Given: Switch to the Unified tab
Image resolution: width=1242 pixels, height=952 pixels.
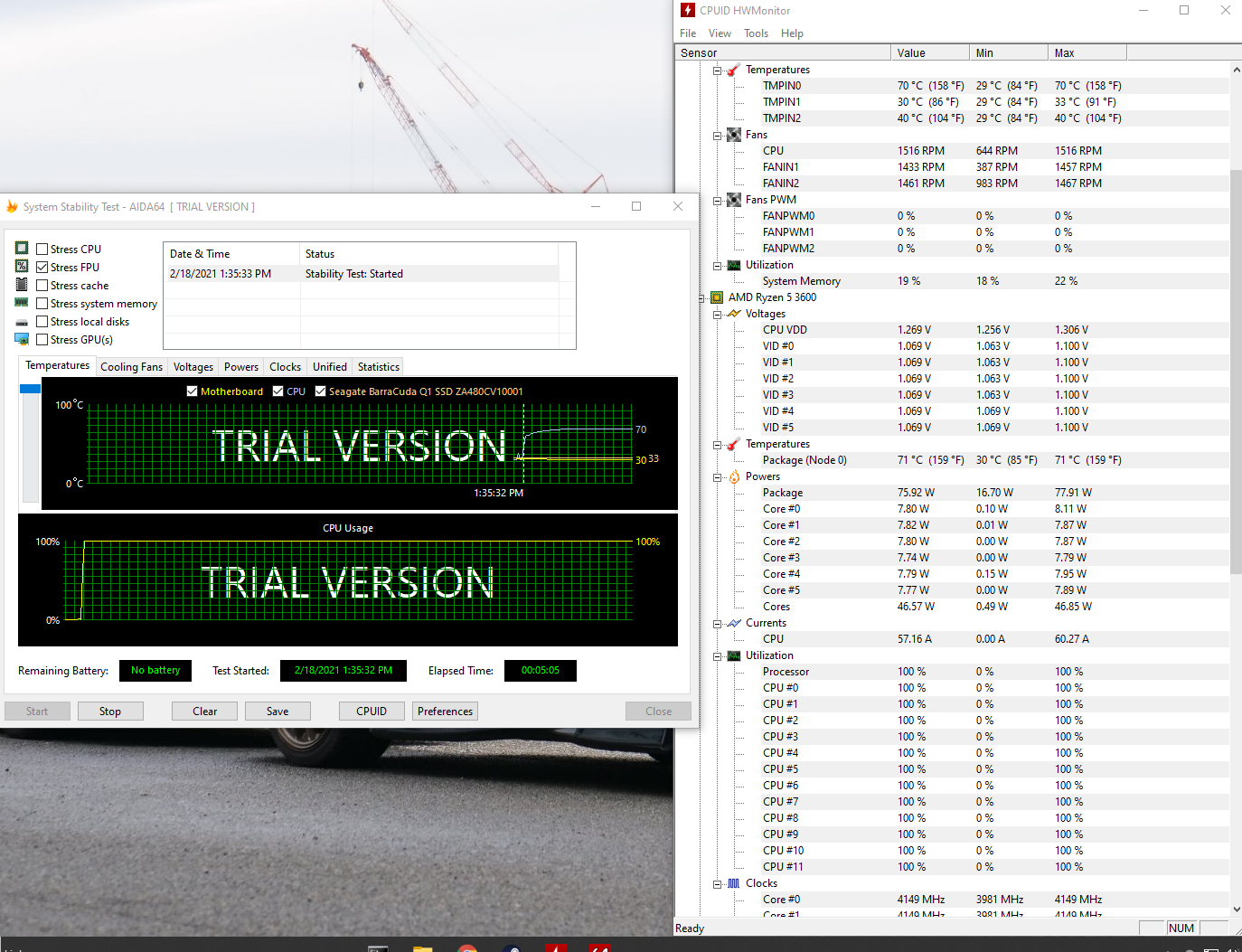Looking at the screenshot, I should point(330,366).
